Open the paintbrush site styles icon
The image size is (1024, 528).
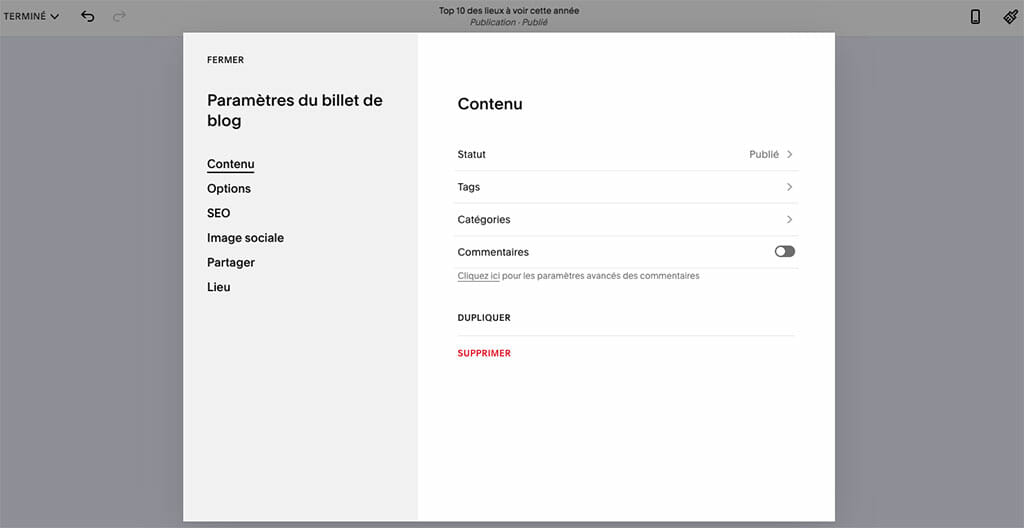pyautogui.click(x=1010, y=17)
